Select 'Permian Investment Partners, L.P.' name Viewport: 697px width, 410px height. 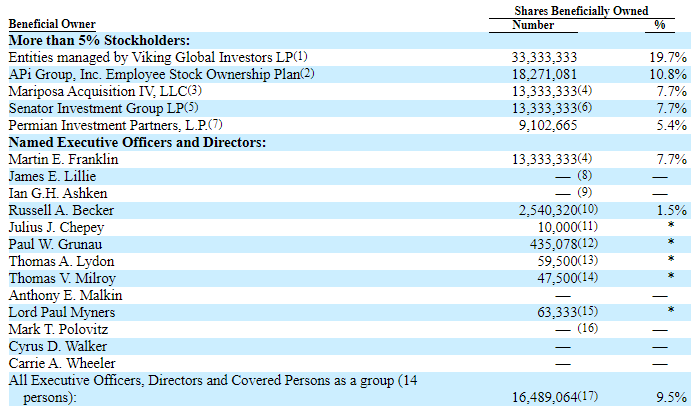(x=108, y=125)
